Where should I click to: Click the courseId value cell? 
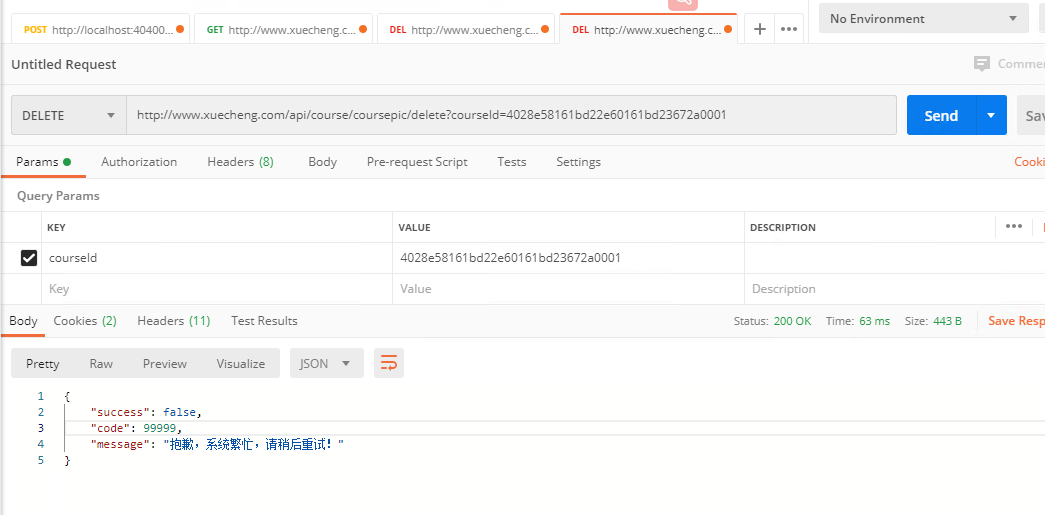coord(568,258)
